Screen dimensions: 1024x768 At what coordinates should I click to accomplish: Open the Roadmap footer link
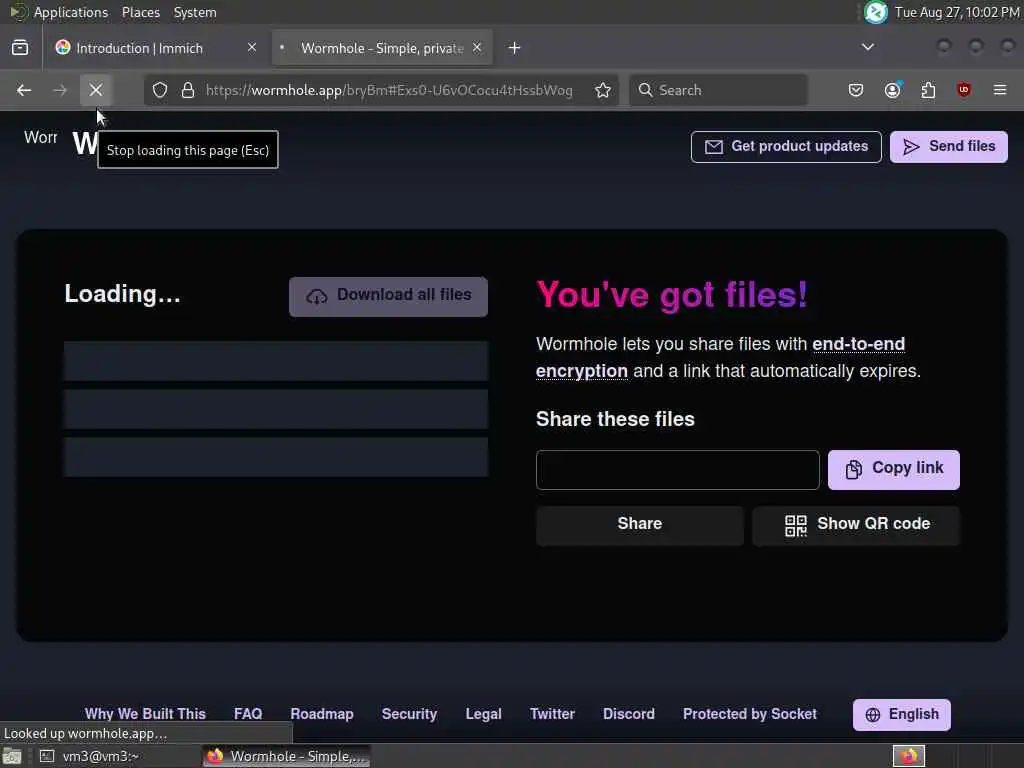point(322,714)
